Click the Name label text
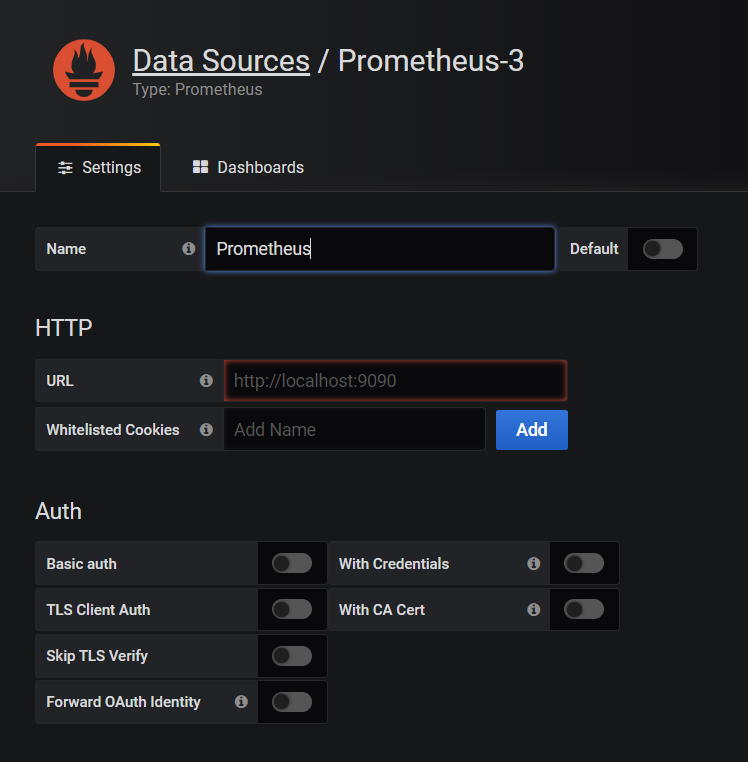Image resolution: width=748 pixels, height=762 pixels. (x=66, y=249)
